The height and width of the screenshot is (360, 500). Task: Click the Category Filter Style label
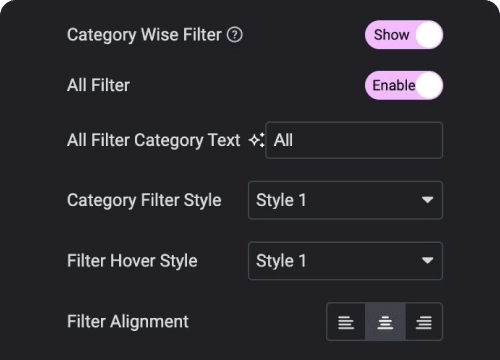pos(144,200)
